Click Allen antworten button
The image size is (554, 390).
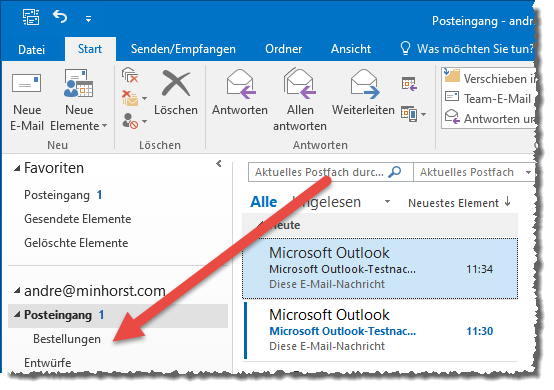pos(300,101)
